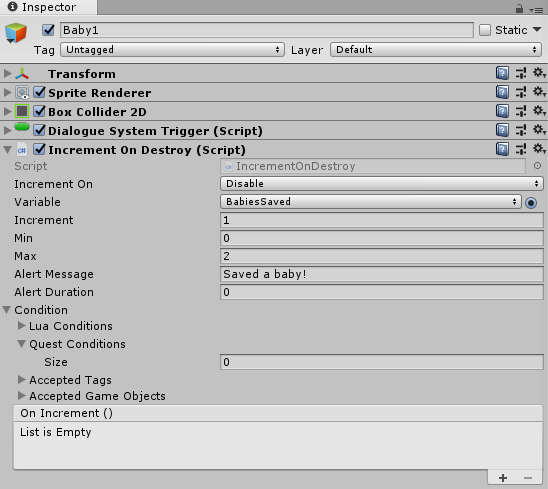This screenshot has width=548, height=489.
Task: Add a new On Increment event listener
Action: (x=503, y=478)
